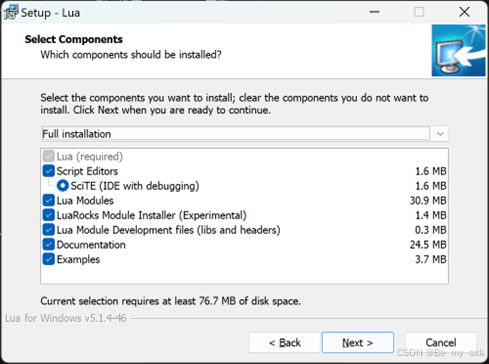The width and height of the screenshot is (489, 364).
Task: Uncheck the Script Editors checkbox
Action: pos(49,171)
